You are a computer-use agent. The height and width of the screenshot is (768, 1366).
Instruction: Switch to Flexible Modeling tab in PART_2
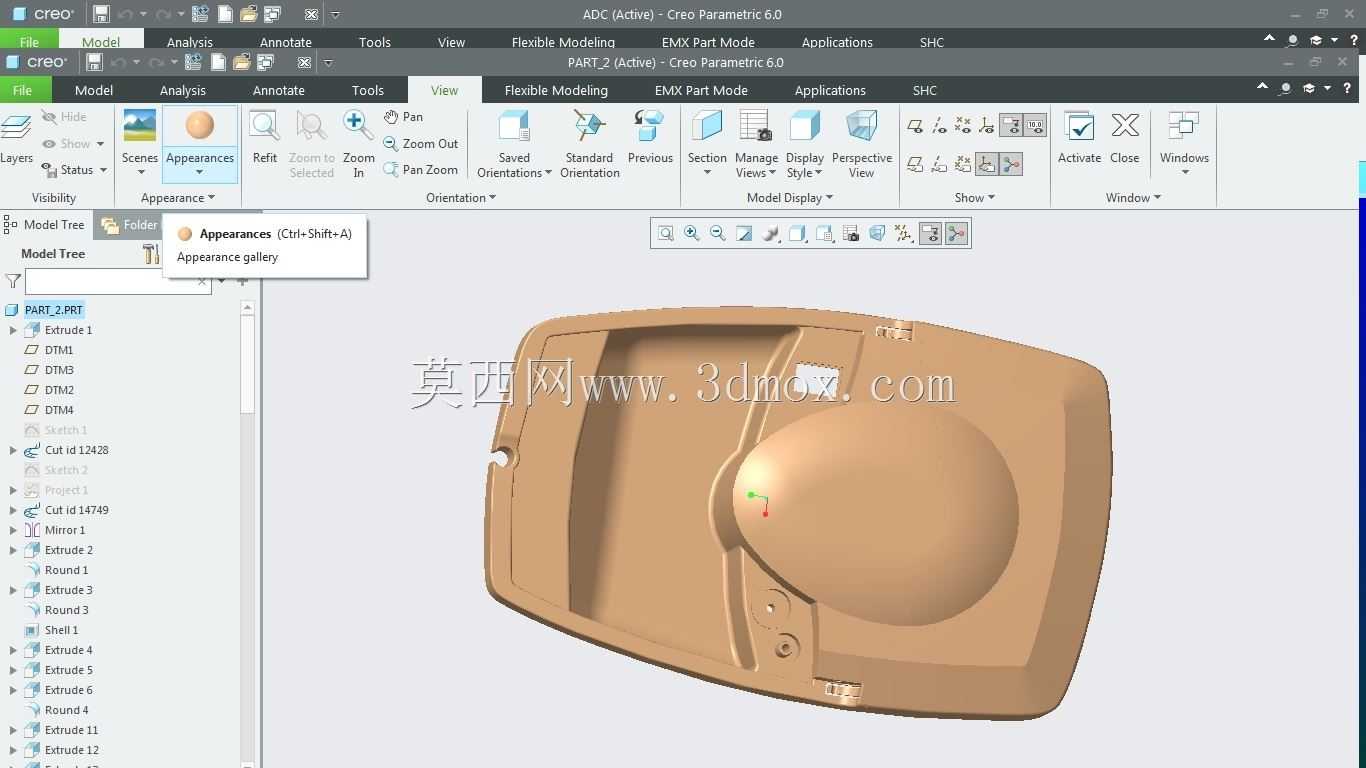(x=556, y=90)
